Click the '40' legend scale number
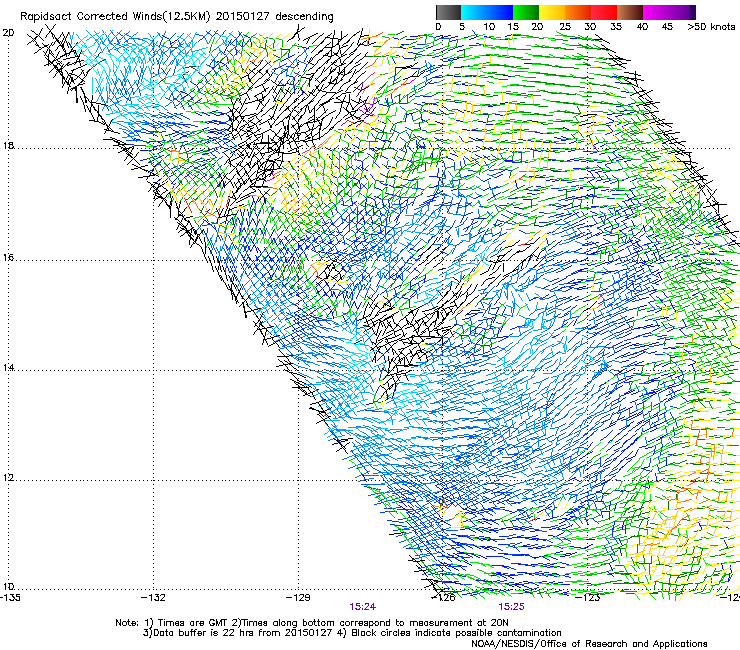740x650 pixels. 642,27
